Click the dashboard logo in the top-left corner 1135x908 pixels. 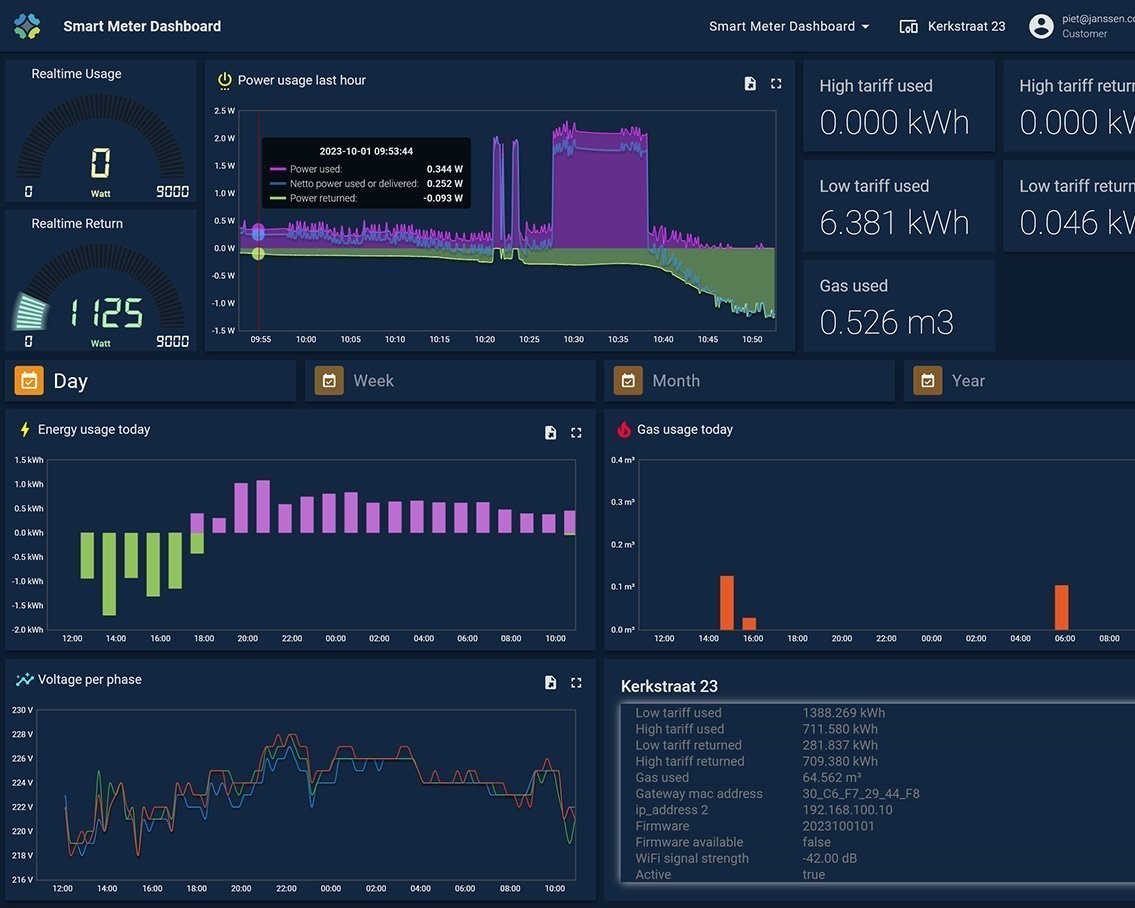point(26,26)
